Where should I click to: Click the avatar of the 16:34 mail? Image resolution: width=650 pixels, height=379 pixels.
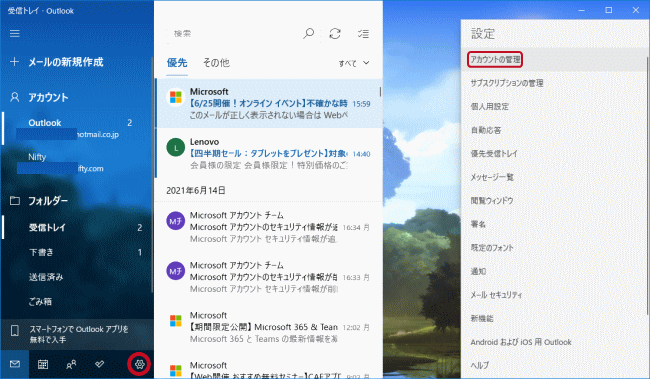pos(175,221)
